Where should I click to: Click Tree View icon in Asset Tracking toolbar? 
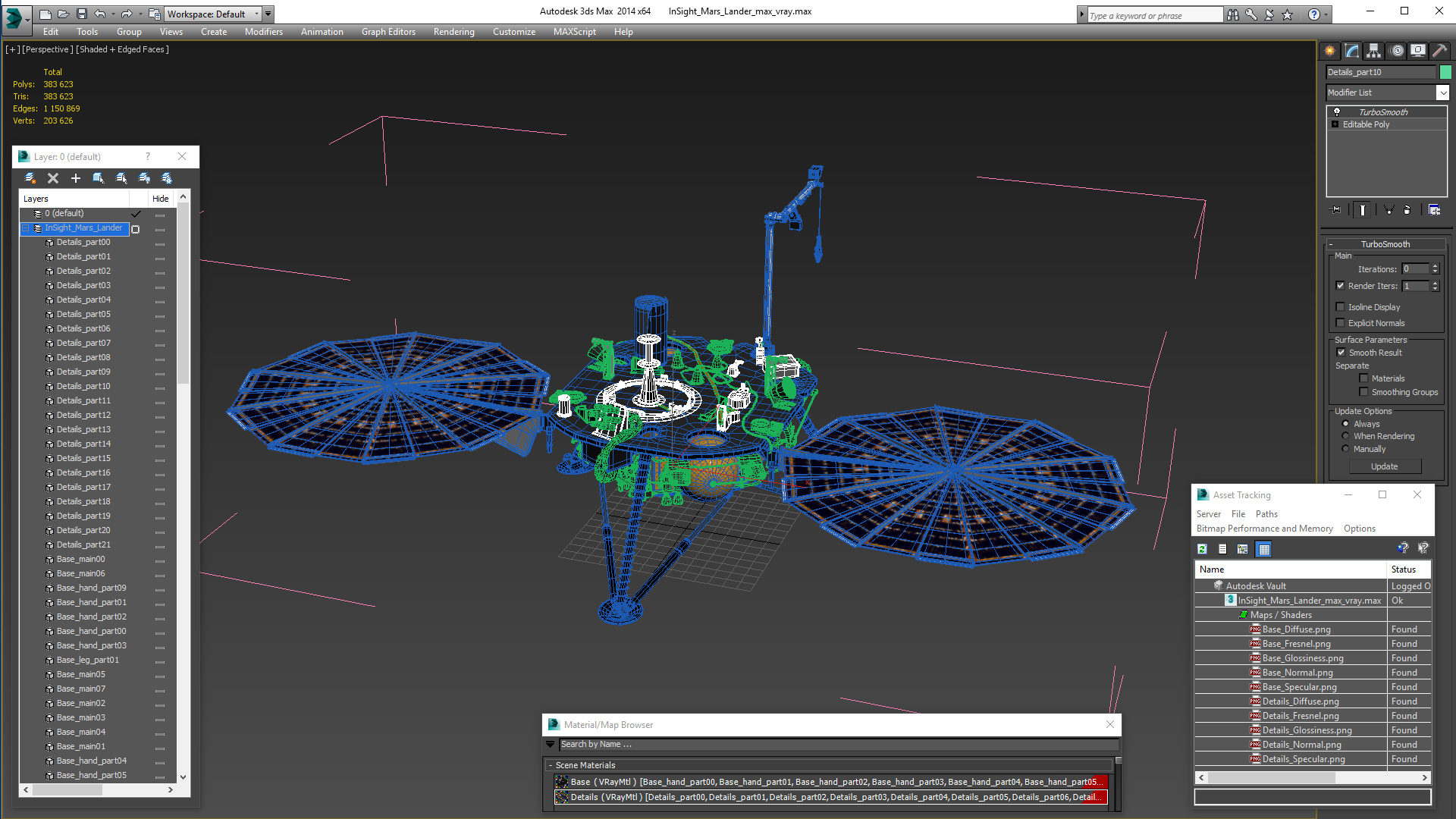[1242, 549]
